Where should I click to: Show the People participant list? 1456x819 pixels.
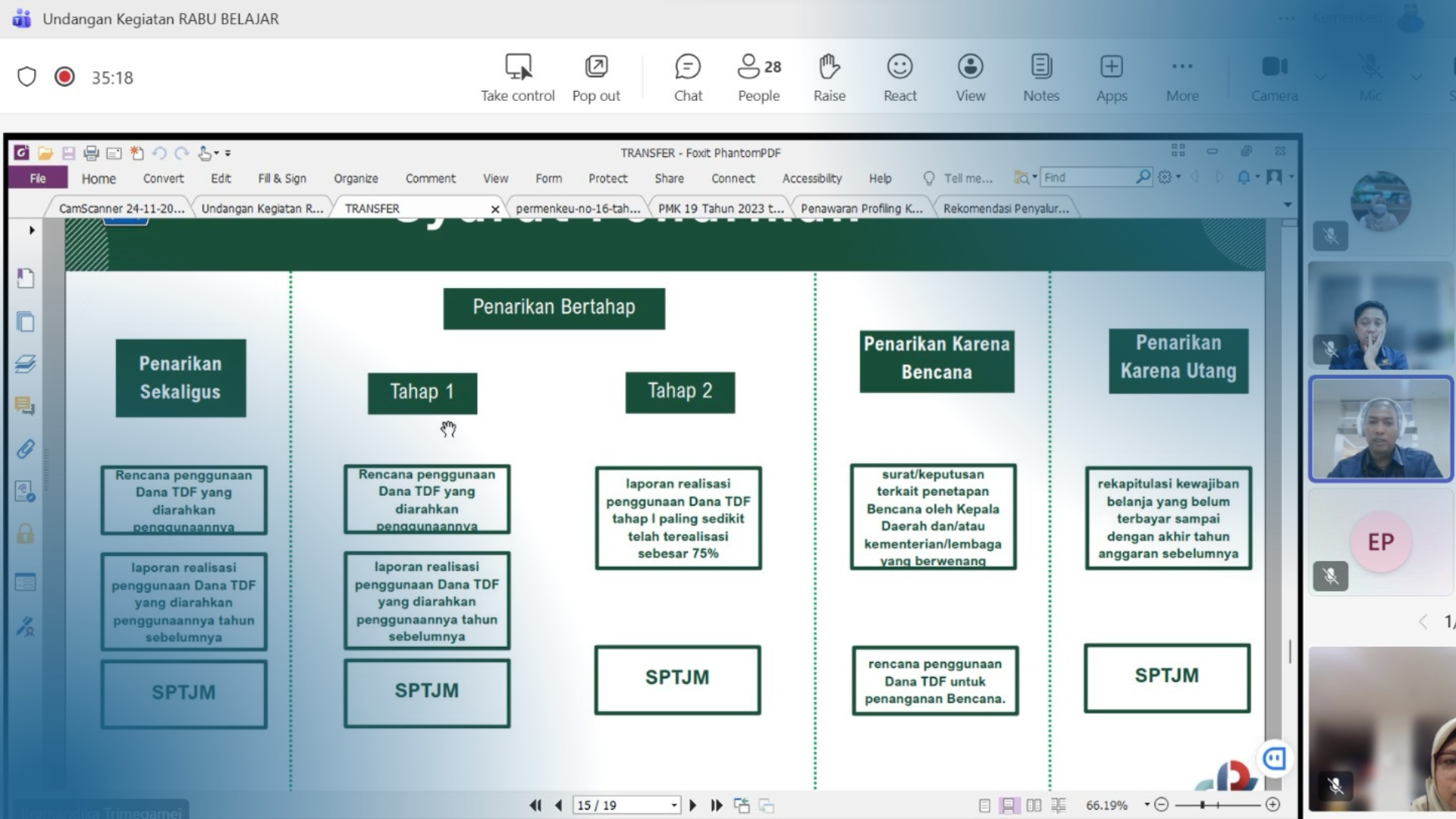758,77
